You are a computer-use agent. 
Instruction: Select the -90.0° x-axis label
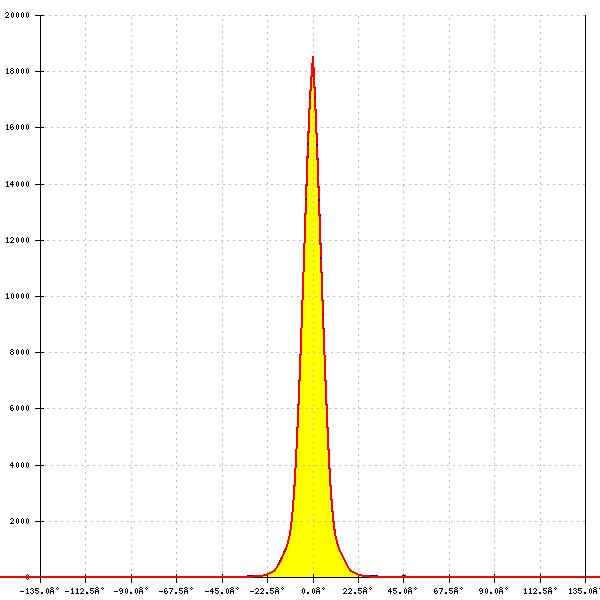pyautogui.click(x=130, y=591)
